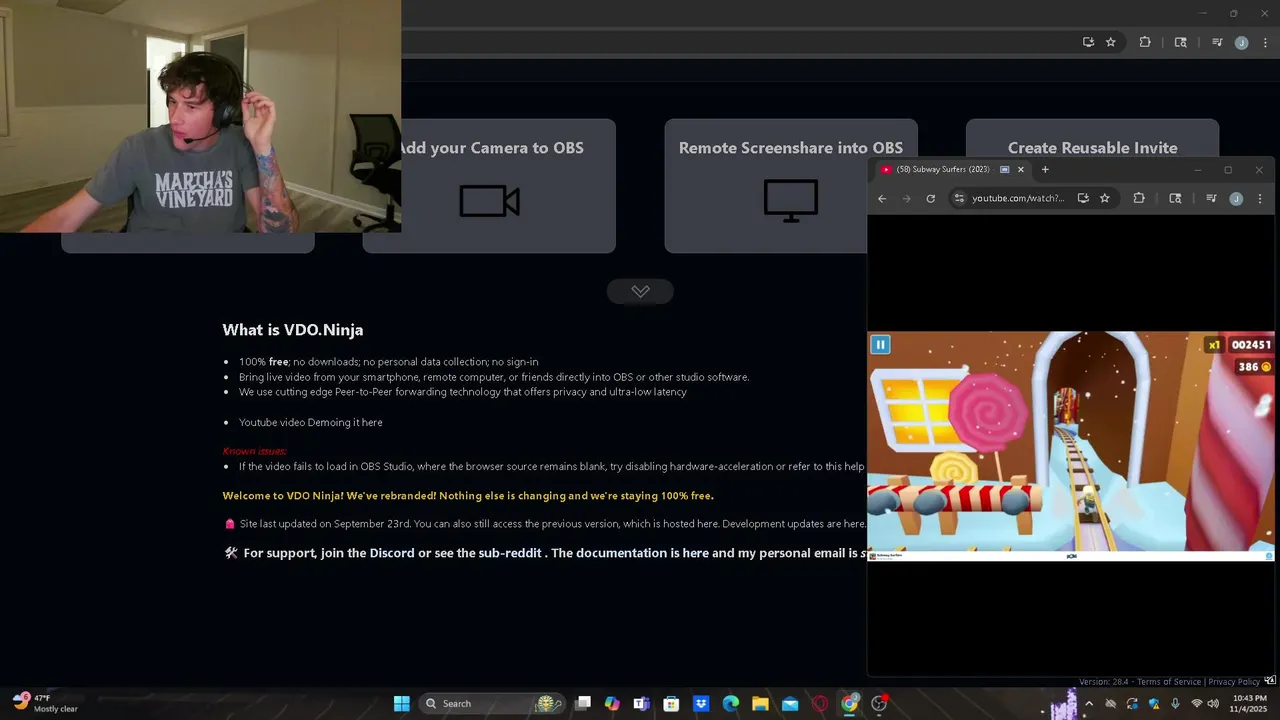This screenshot has width=1280, height=720.
Task: Open File Explorer from the taskbar
Action: (x=760, y=704)
